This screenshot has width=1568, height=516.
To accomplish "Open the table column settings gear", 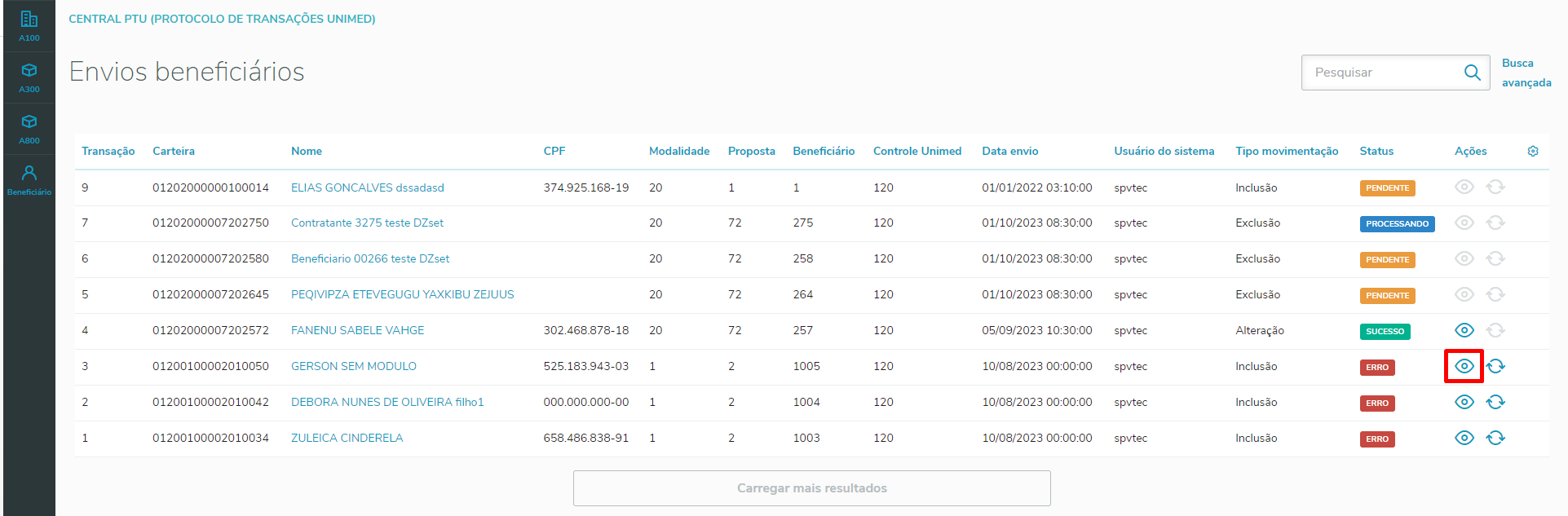I will click(1533, 151).
